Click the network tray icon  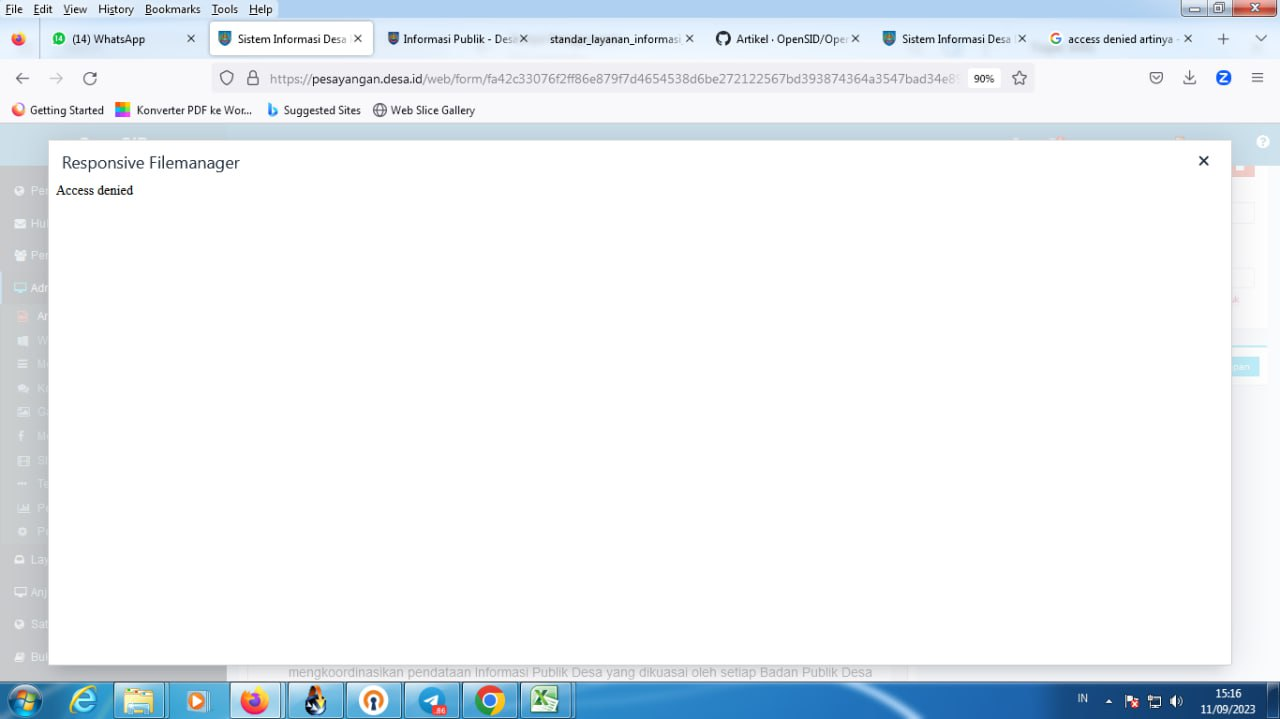pos(1155,701)
